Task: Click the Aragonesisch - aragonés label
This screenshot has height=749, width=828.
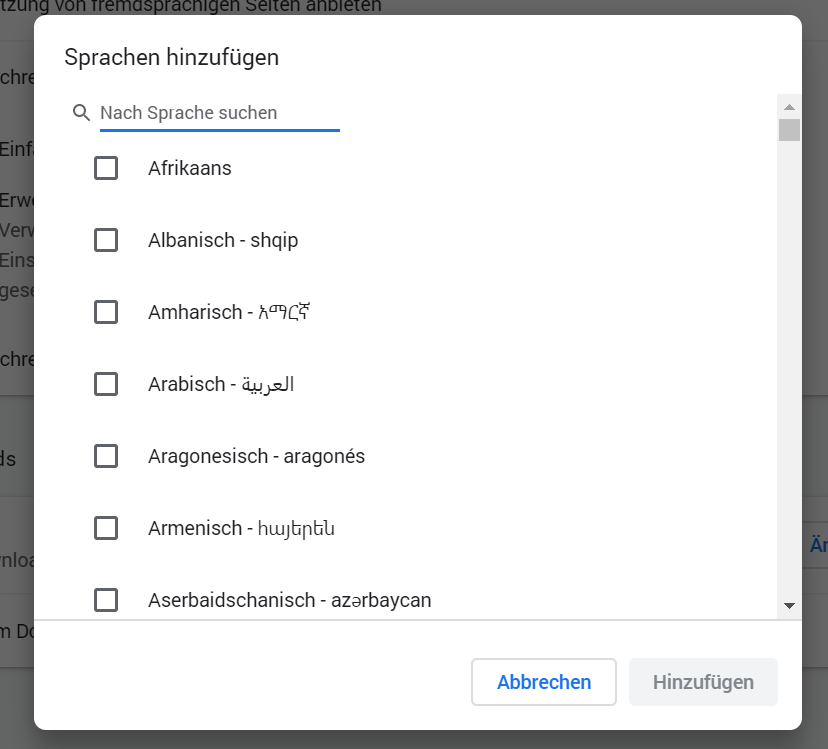Action: tap(256, 456)
